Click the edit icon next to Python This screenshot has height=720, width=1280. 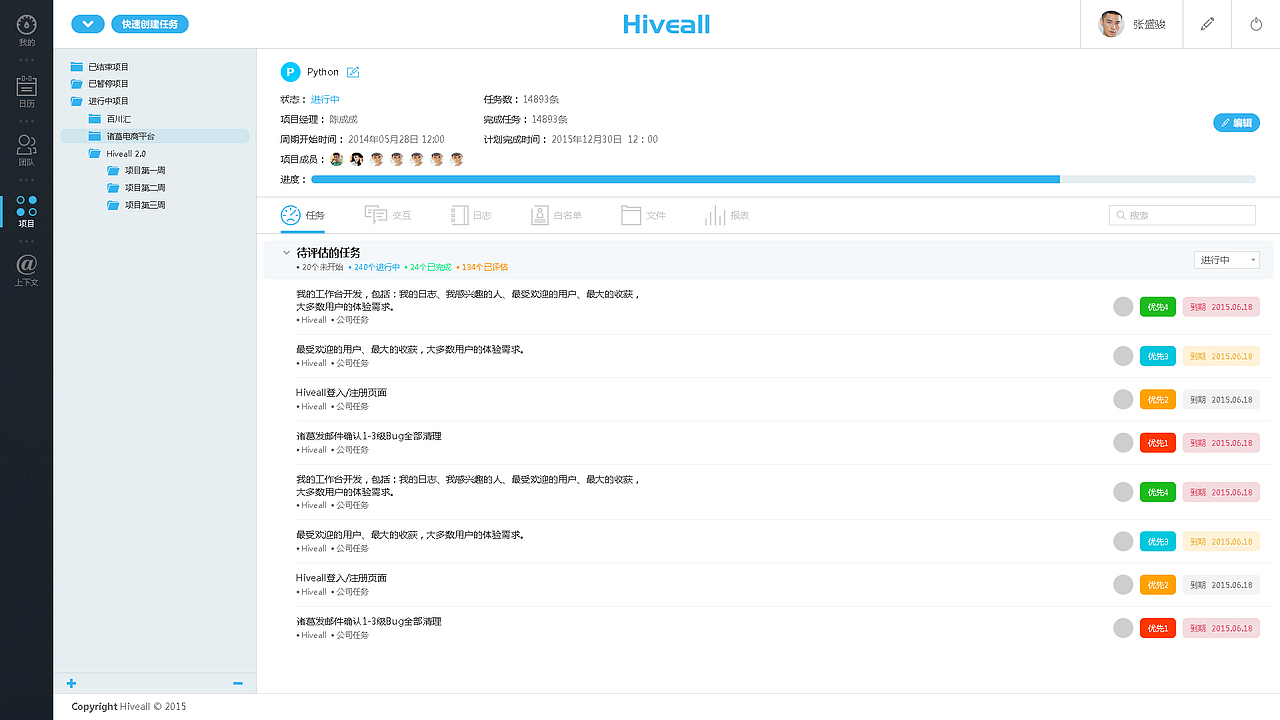click(x=353, y=72)
